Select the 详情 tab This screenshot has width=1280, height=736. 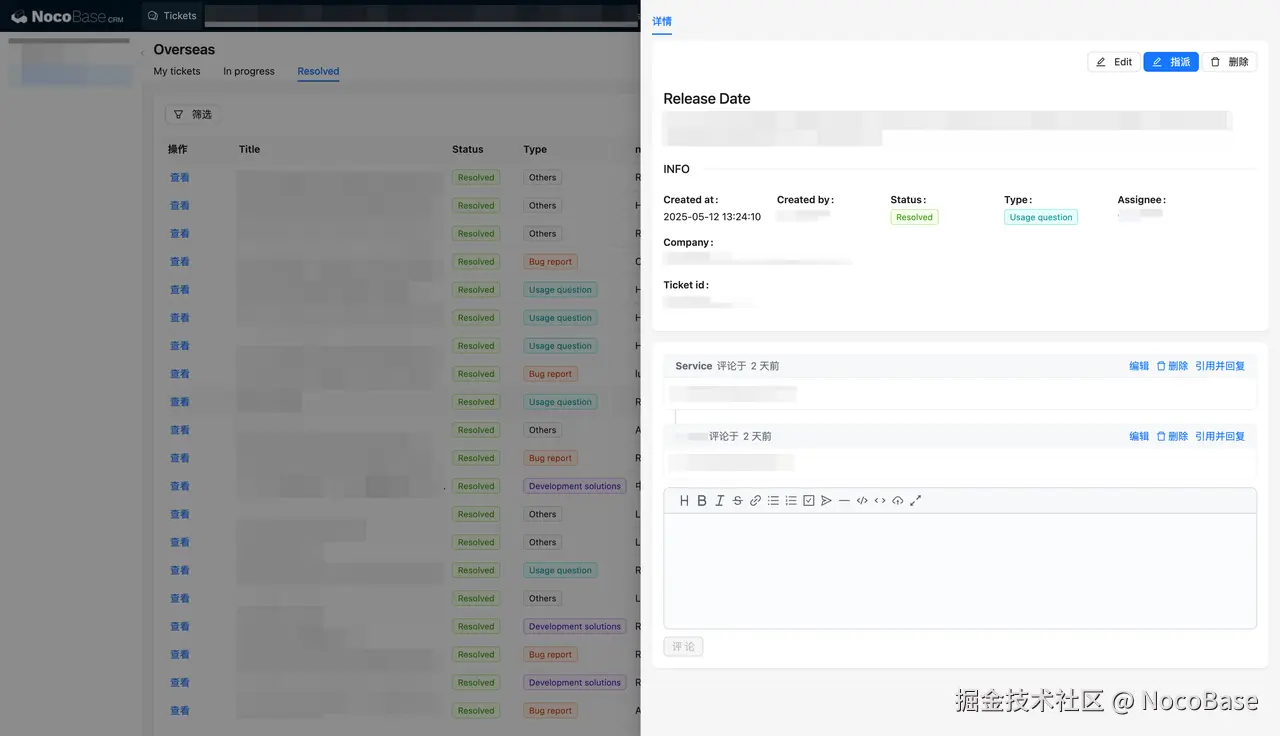661,20
